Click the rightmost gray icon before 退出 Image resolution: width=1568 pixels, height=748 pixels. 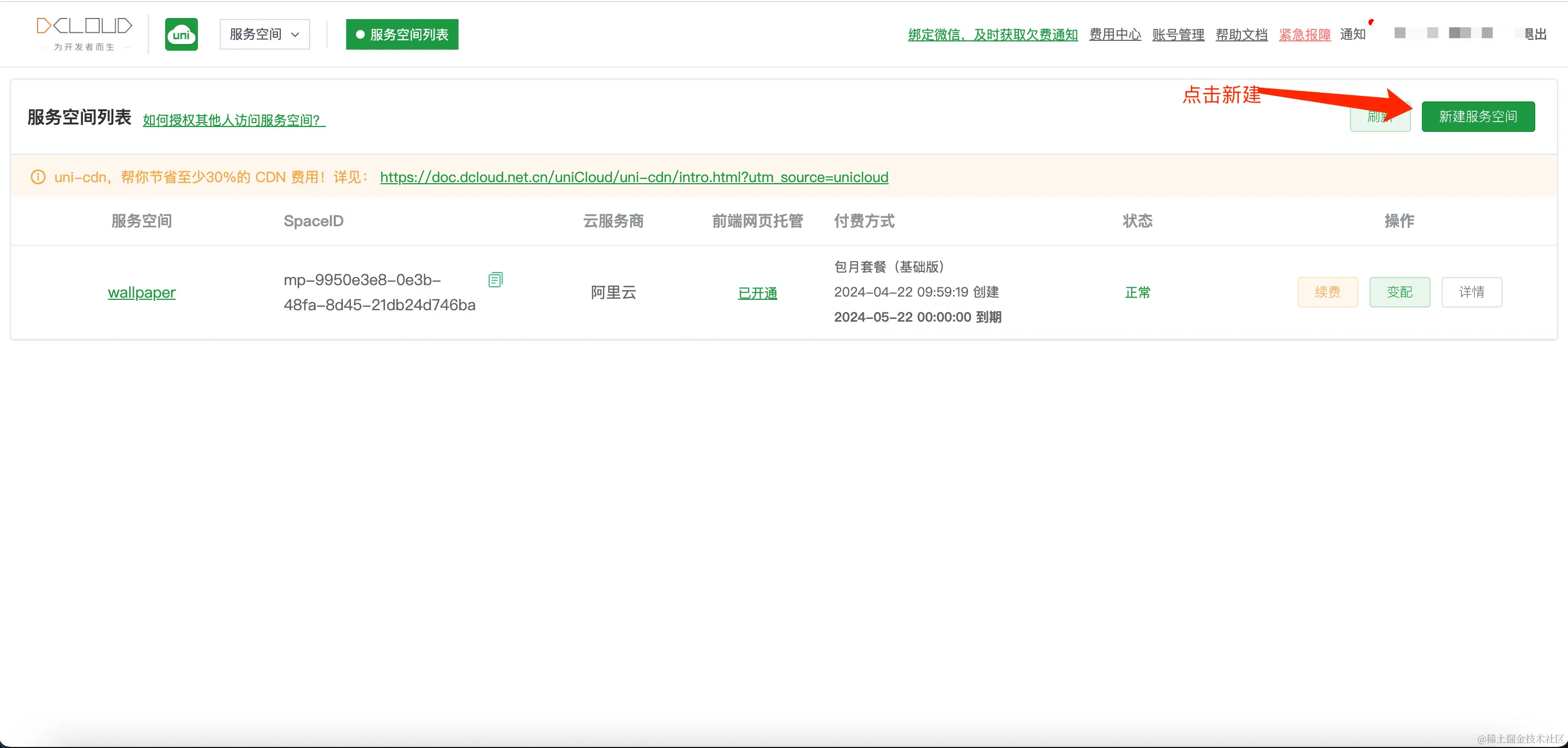click(x=1487, y=33)
